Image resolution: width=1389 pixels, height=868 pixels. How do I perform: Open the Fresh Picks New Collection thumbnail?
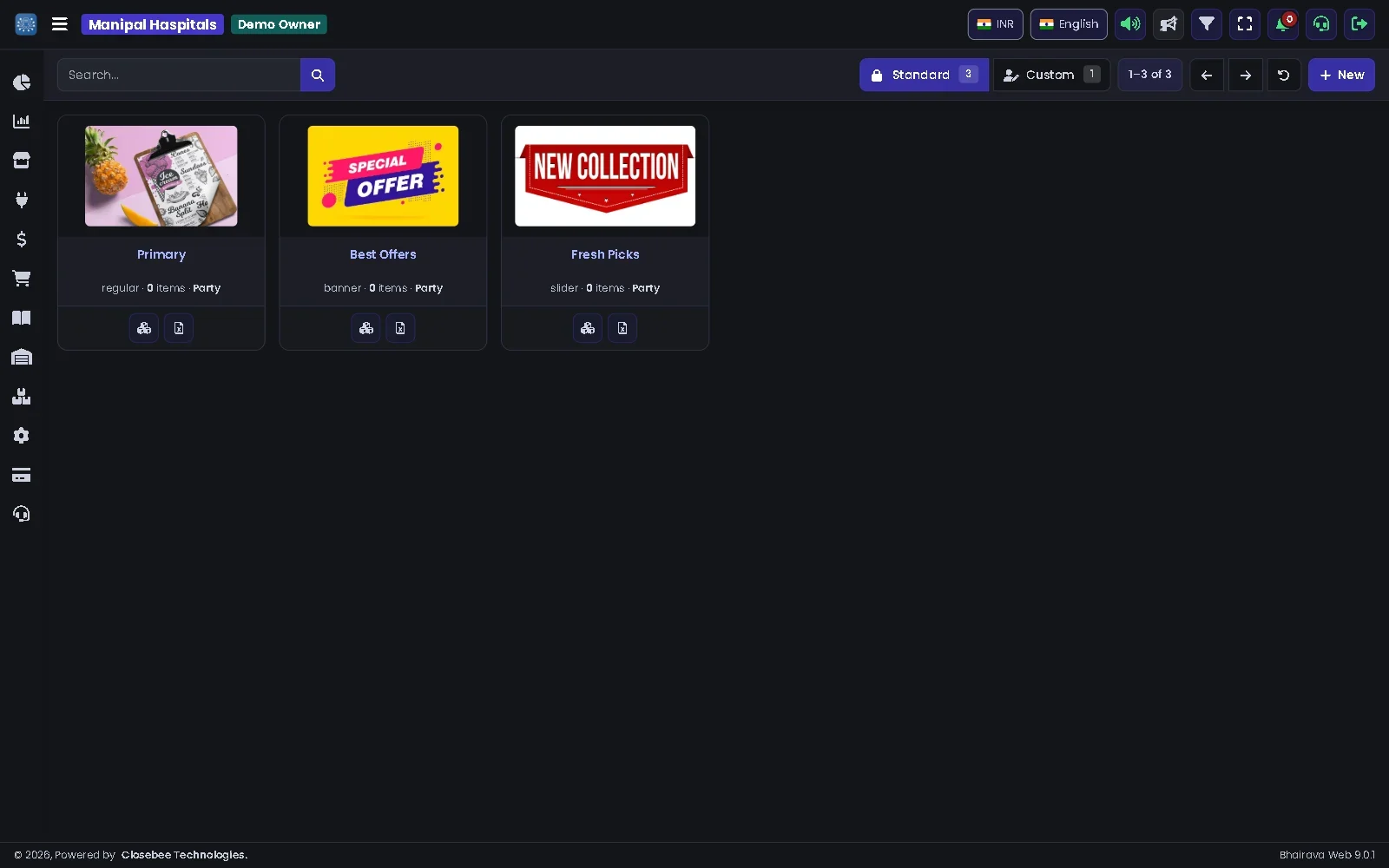(605, 176)
